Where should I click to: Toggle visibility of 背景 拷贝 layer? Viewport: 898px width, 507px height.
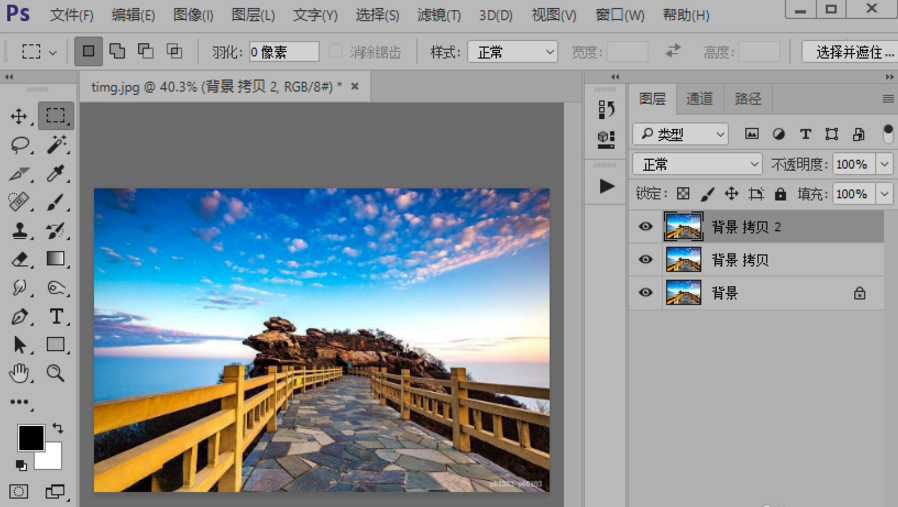[645, 260]
